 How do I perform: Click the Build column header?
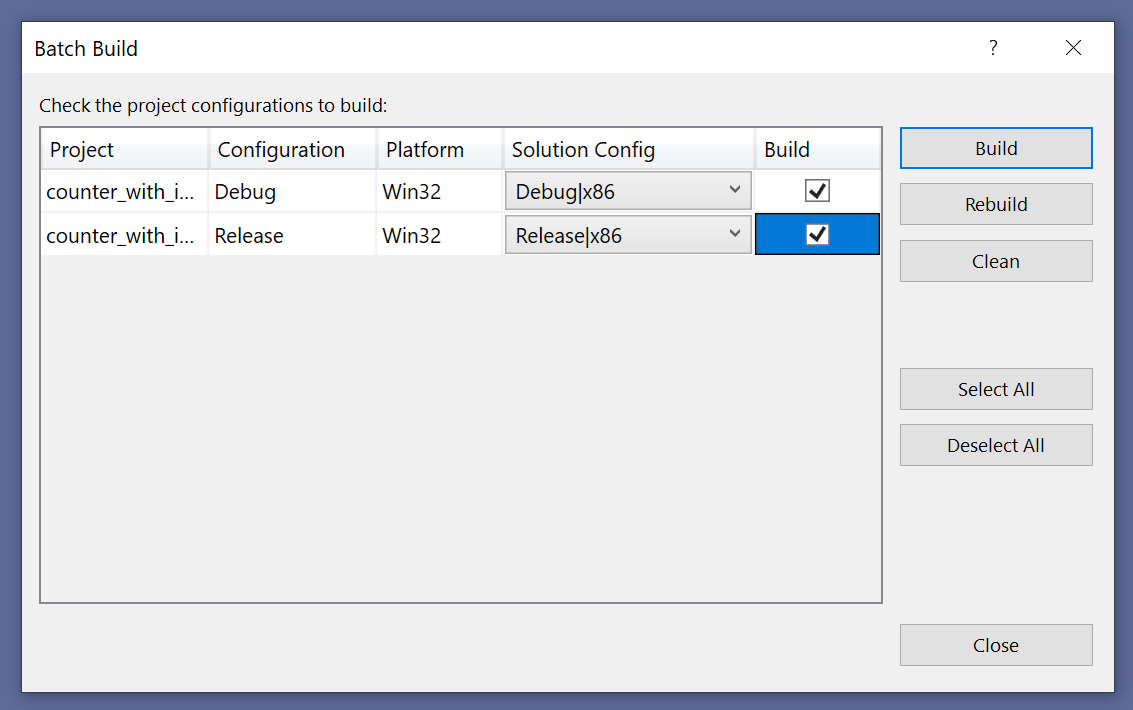[817, 150]
